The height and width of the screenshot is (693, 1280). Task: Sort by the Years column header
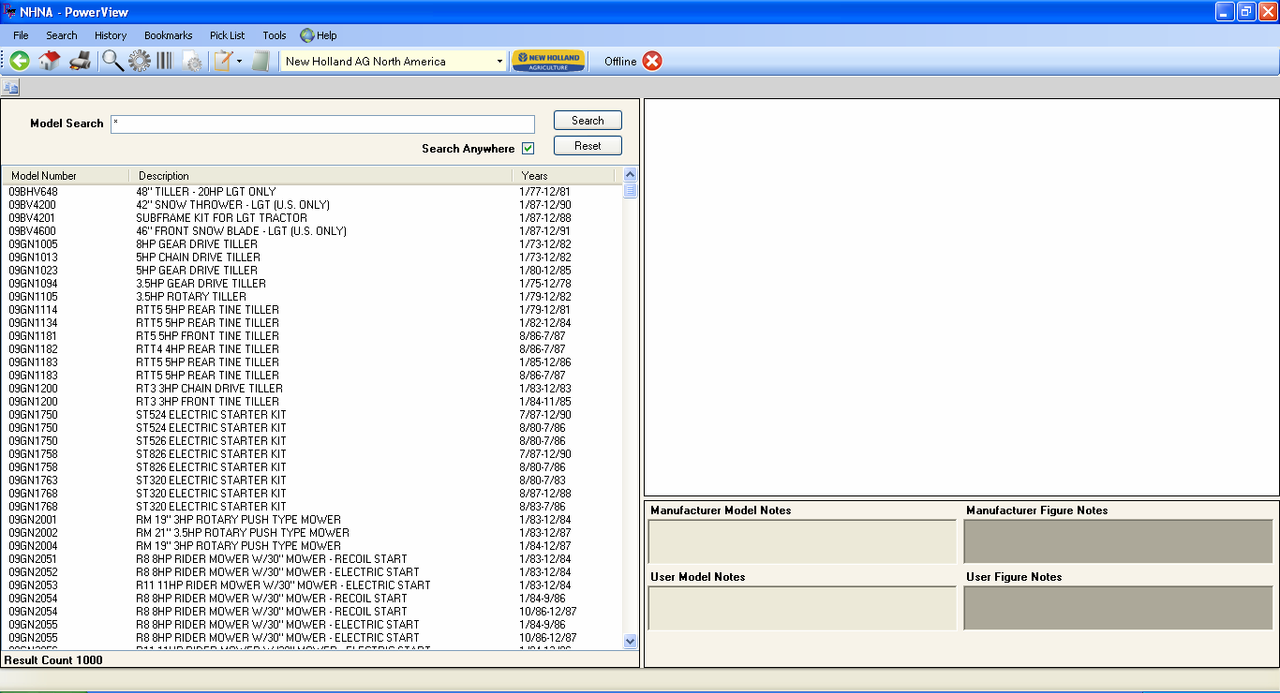(563, 176)
